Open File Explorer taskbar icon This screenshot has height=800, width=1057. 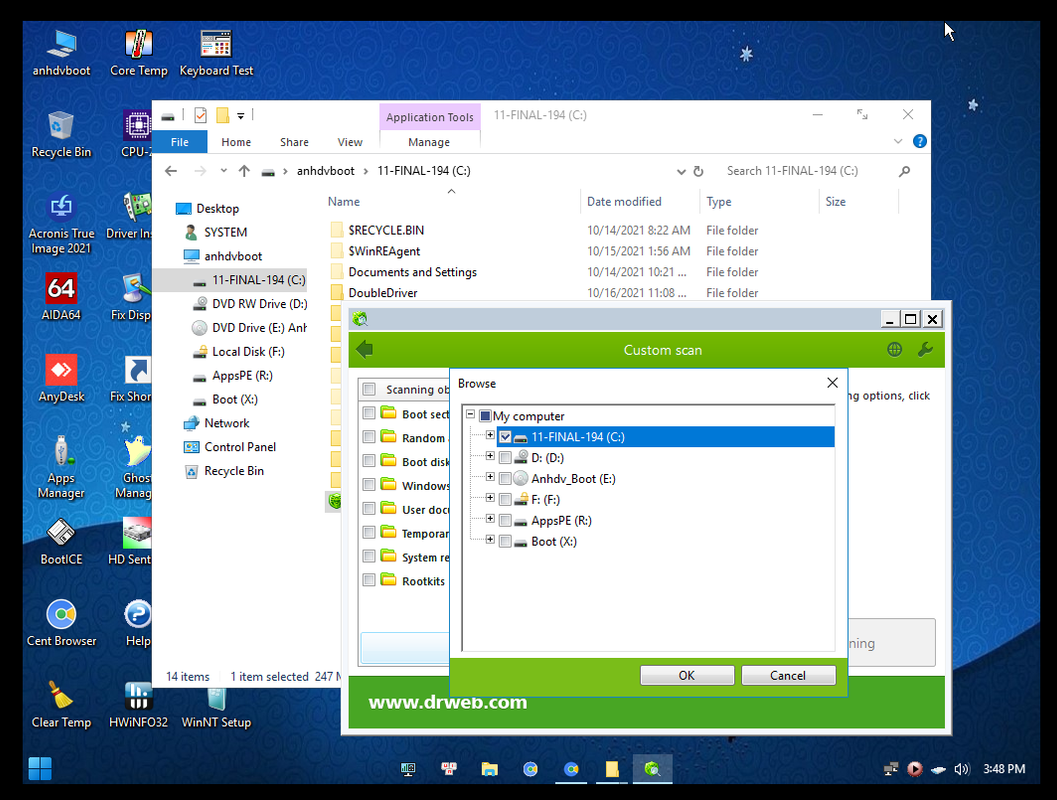pyautogui.click(x=489, y=769)
